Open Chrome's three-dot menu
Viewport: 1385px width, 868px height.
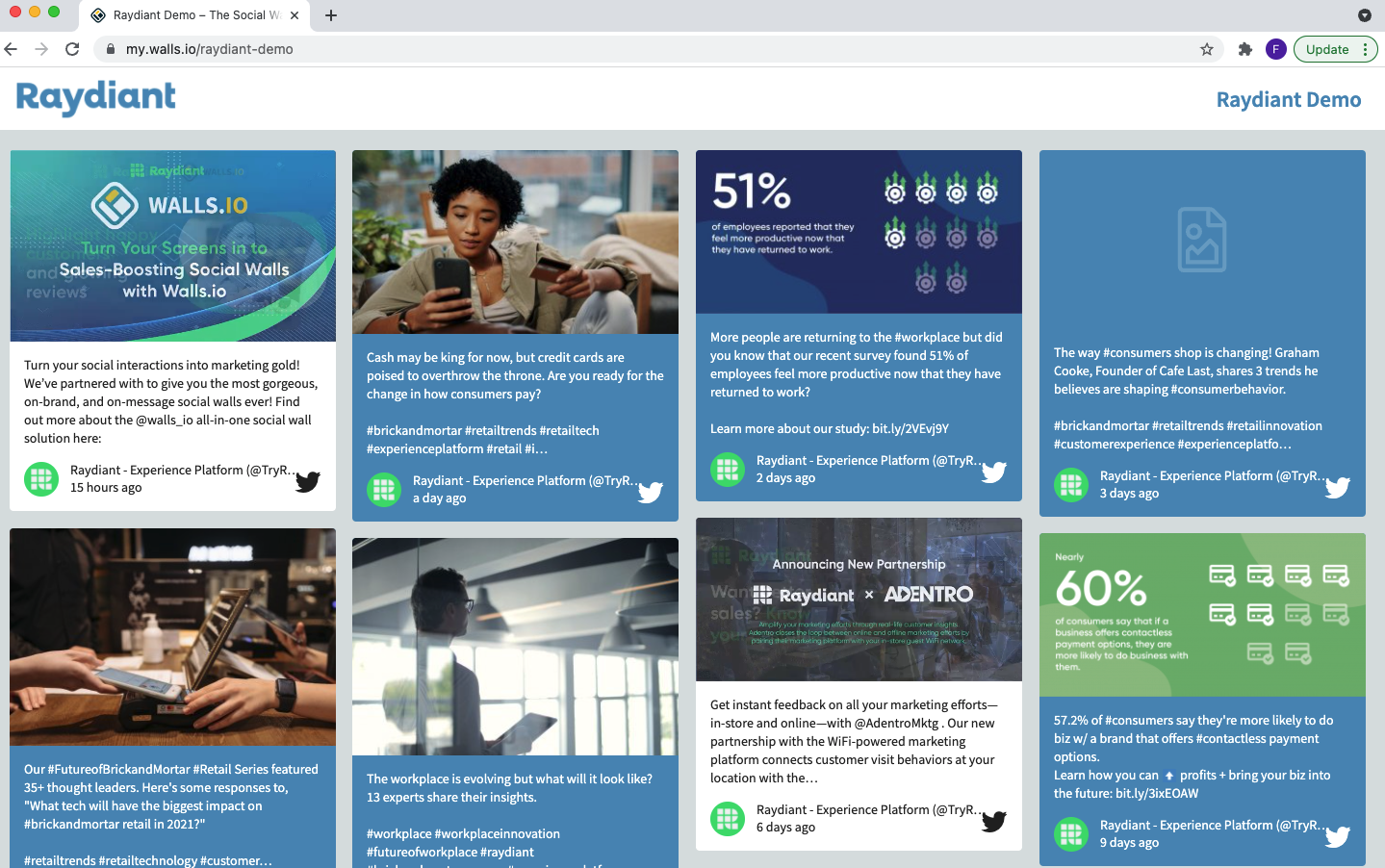pos(1367,48)
